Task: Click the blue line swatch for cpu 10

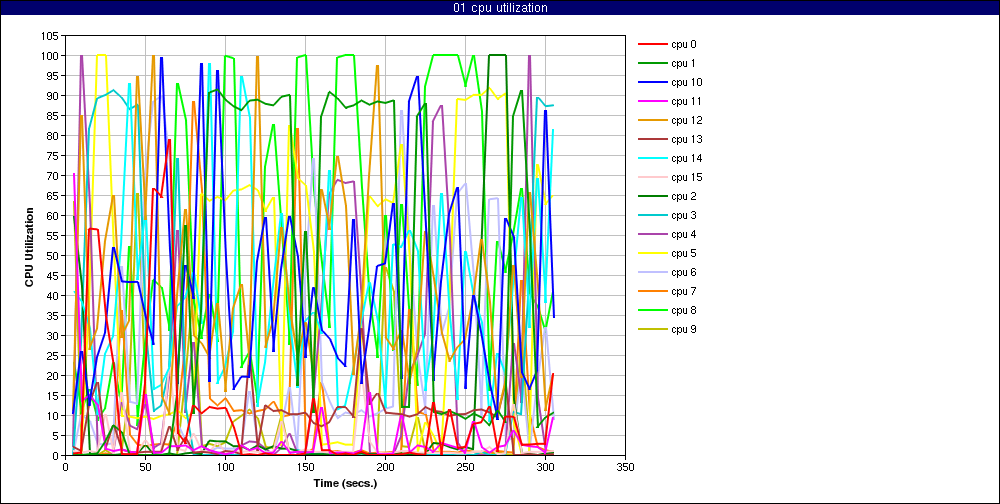Action: pyautogui.click(x=652, y=83)
